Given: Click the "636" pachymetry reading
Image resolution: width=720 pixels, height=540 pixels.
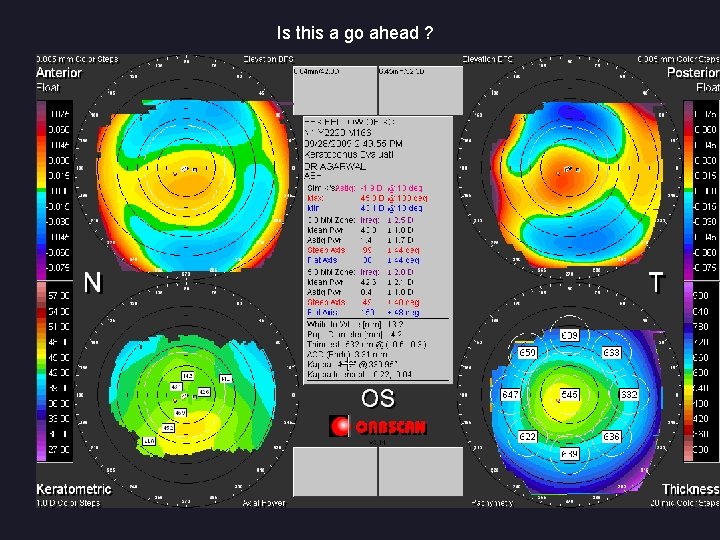Looking at the screenshot, I should click(611, 436).
